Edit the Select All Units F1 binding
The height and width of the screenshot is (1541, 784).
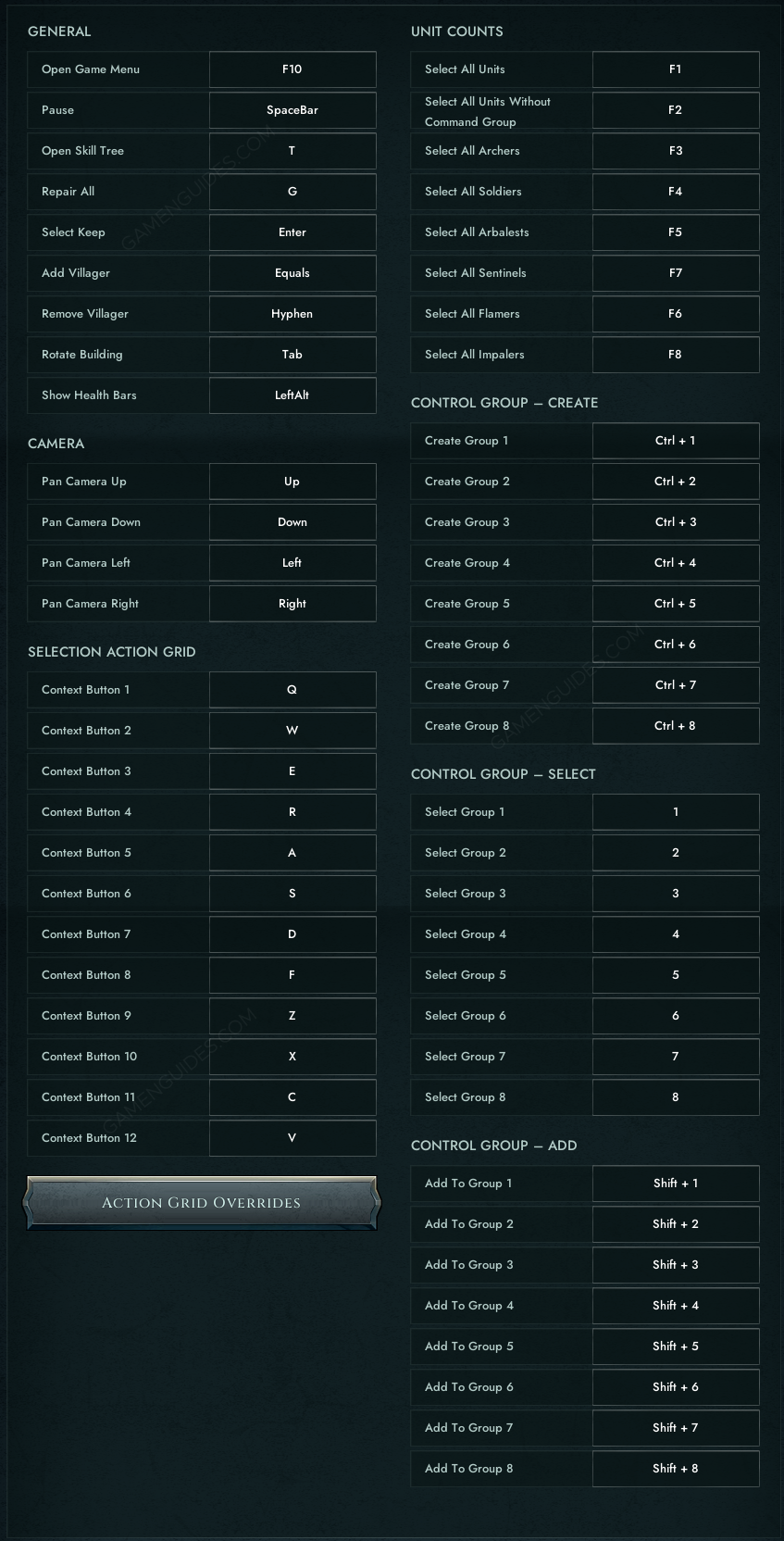click(x=676, y=69)
